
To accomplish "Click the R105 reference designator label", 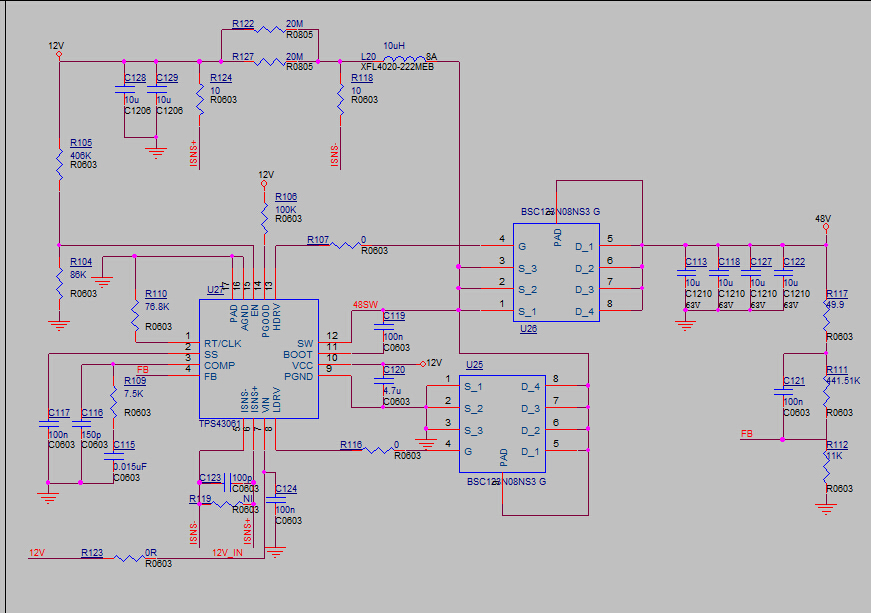I will click(81, 143).
